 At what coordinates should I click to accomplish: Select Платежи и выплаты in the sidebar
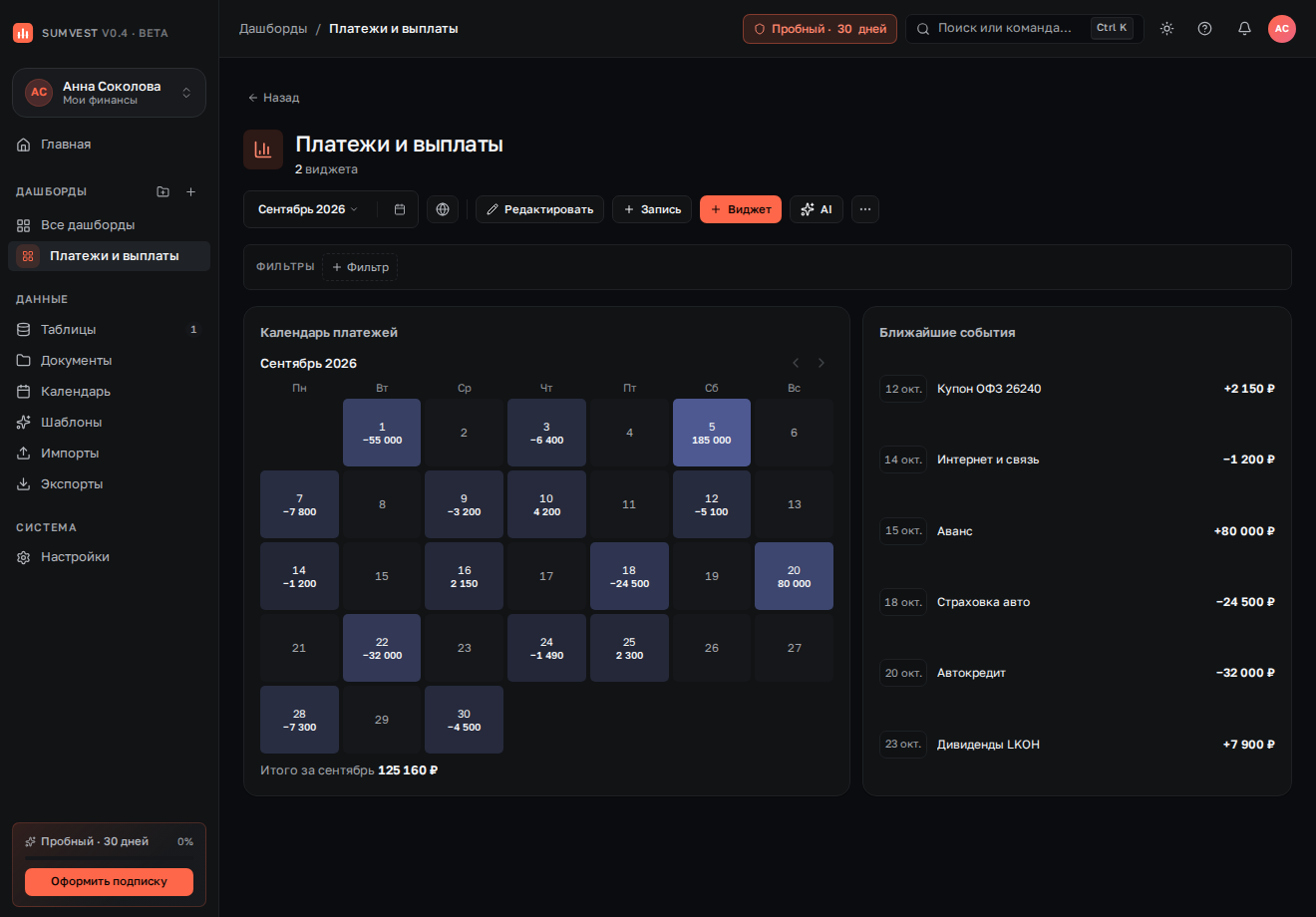109,256
